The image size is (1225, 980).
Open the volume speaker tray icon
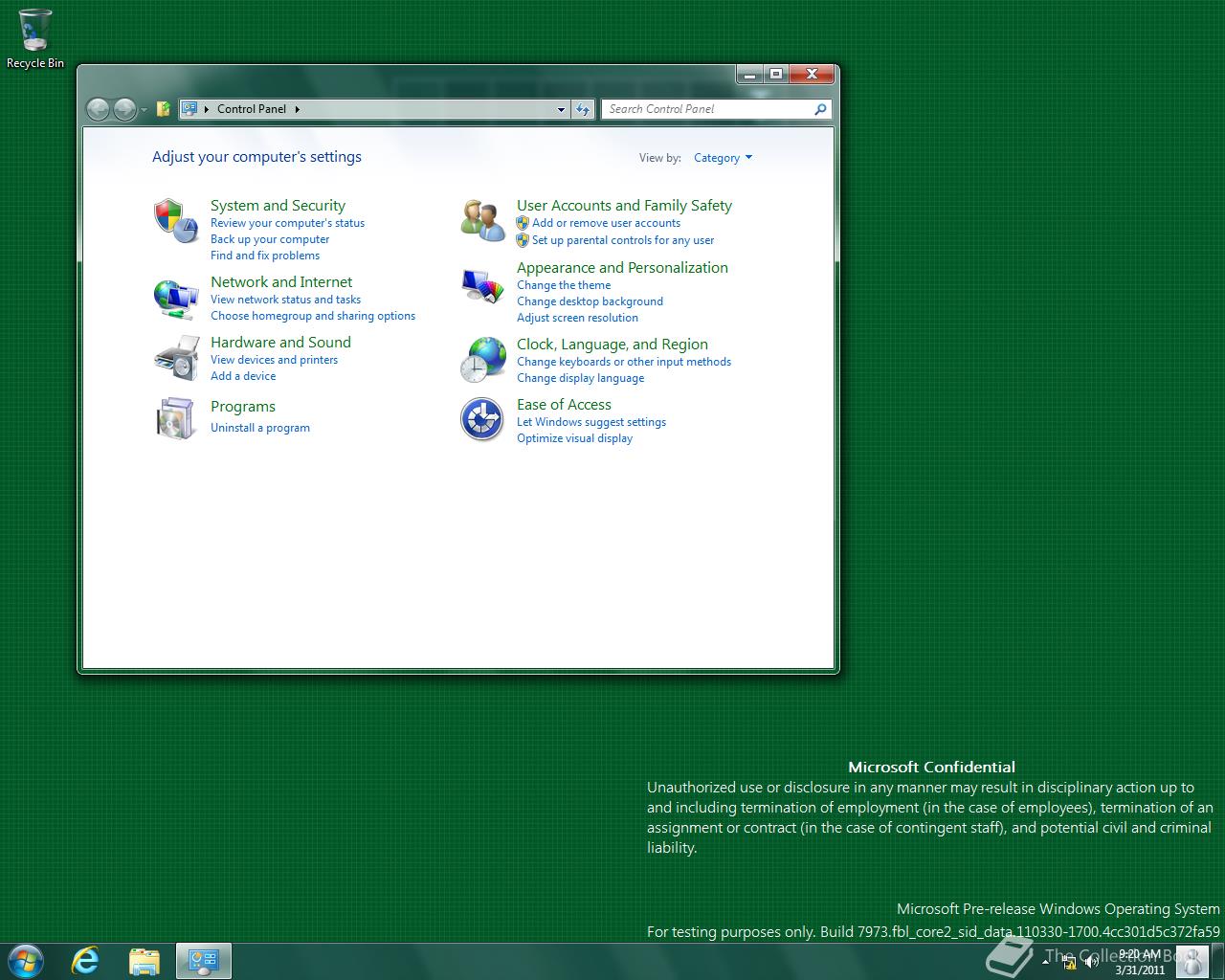coord(1090,962)
